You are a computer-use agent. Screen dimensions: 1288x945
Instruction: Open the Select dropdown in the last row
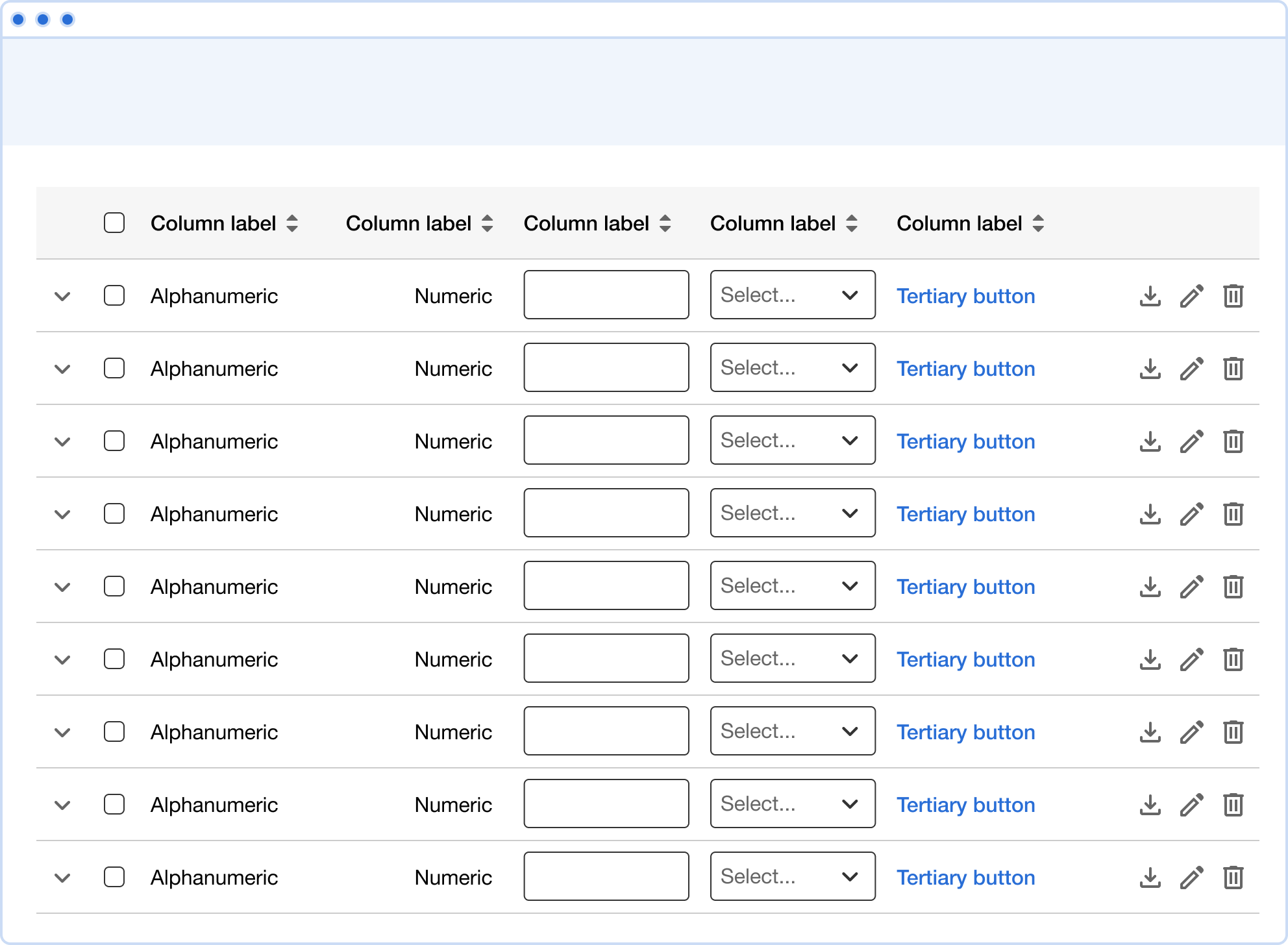click(793, 876)
